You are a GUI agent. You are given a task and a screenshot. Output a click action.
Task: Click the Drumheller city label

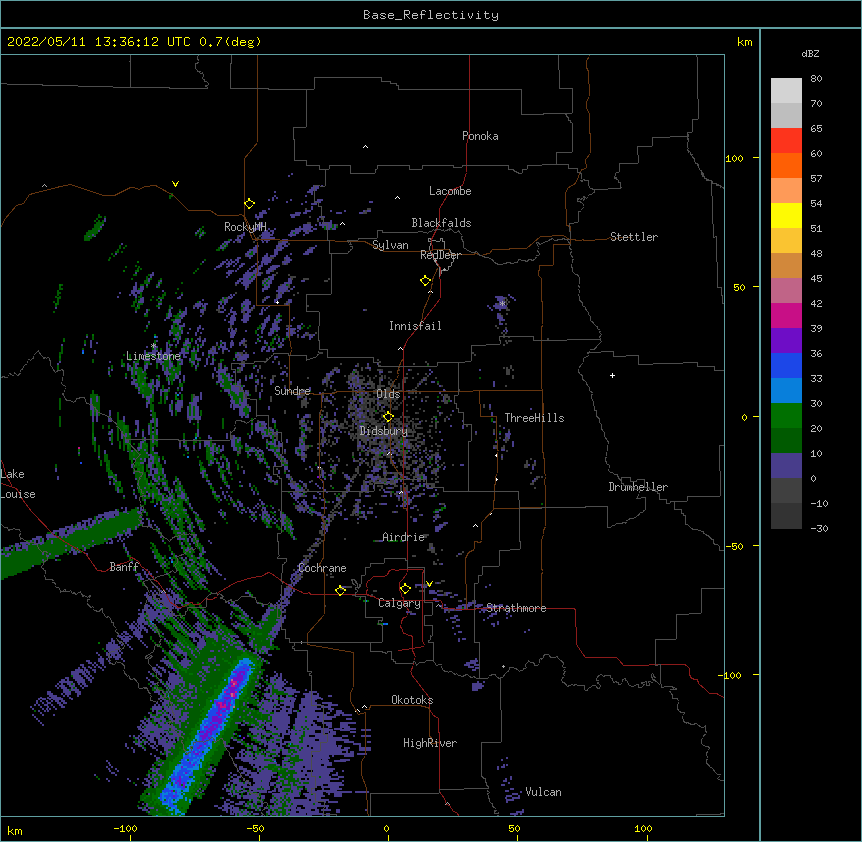coord(638,487)
